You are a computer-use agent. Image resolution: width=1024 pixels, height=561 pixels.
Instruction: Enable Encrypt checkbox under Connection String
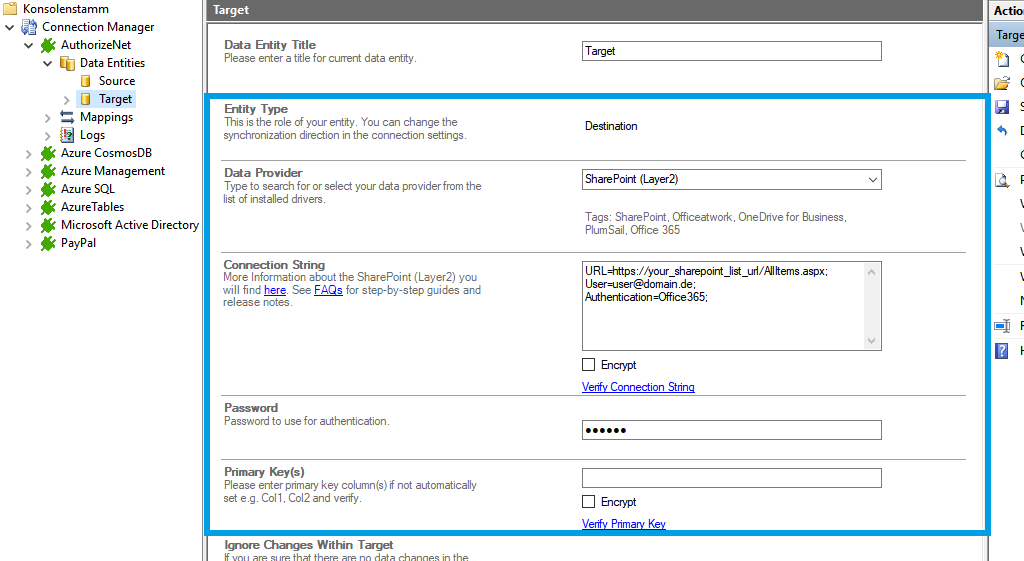tap(589, 365)
